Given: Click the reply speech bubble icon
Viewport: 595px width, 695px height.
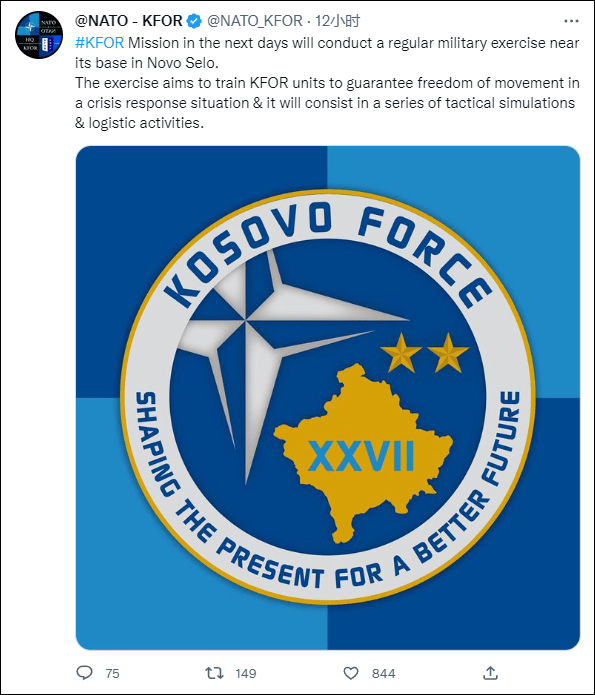Looking at the screenshot, I should [x=84, y=673].
